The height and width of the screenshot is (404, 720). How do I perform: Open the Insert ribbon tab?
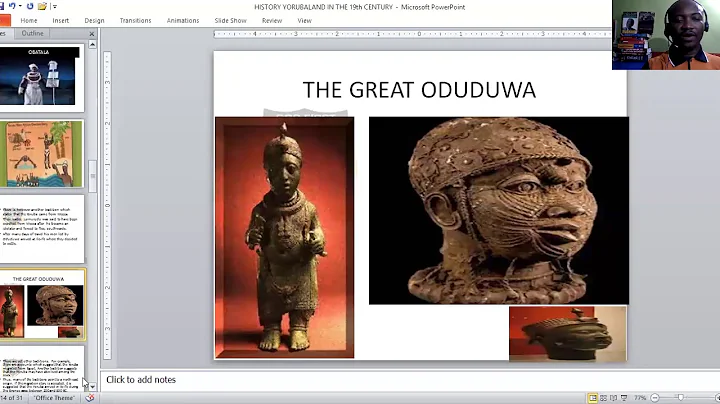60,21
